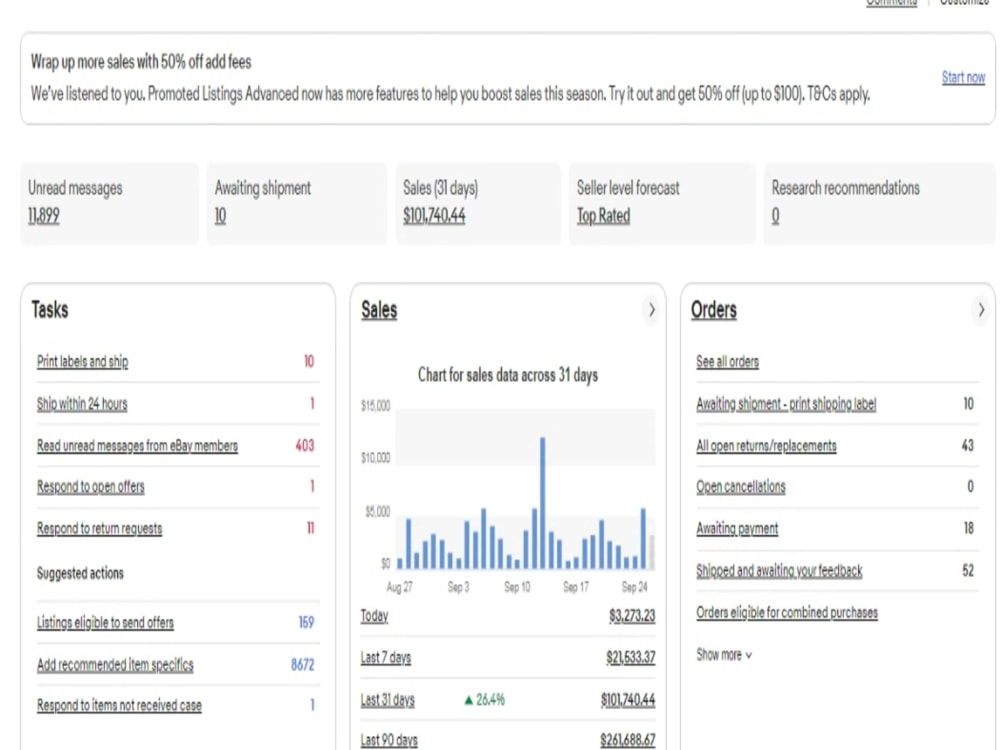Image resolution: width=1000 pixels, height=750 pixels.
Task: Open Last 7 days amount $21,633.37
Action: pos(630,658)
